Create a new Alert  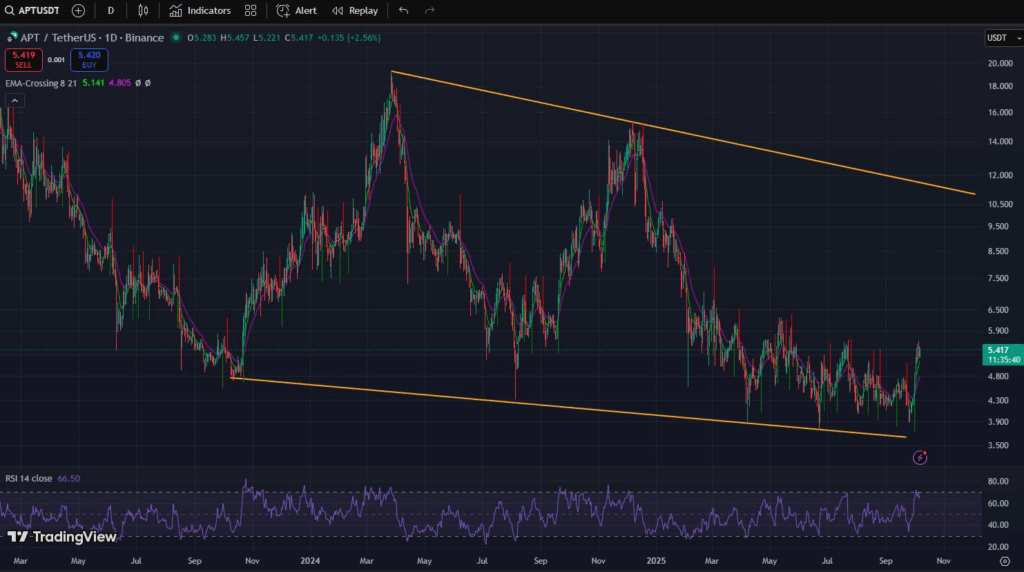[x=297, y=10]
